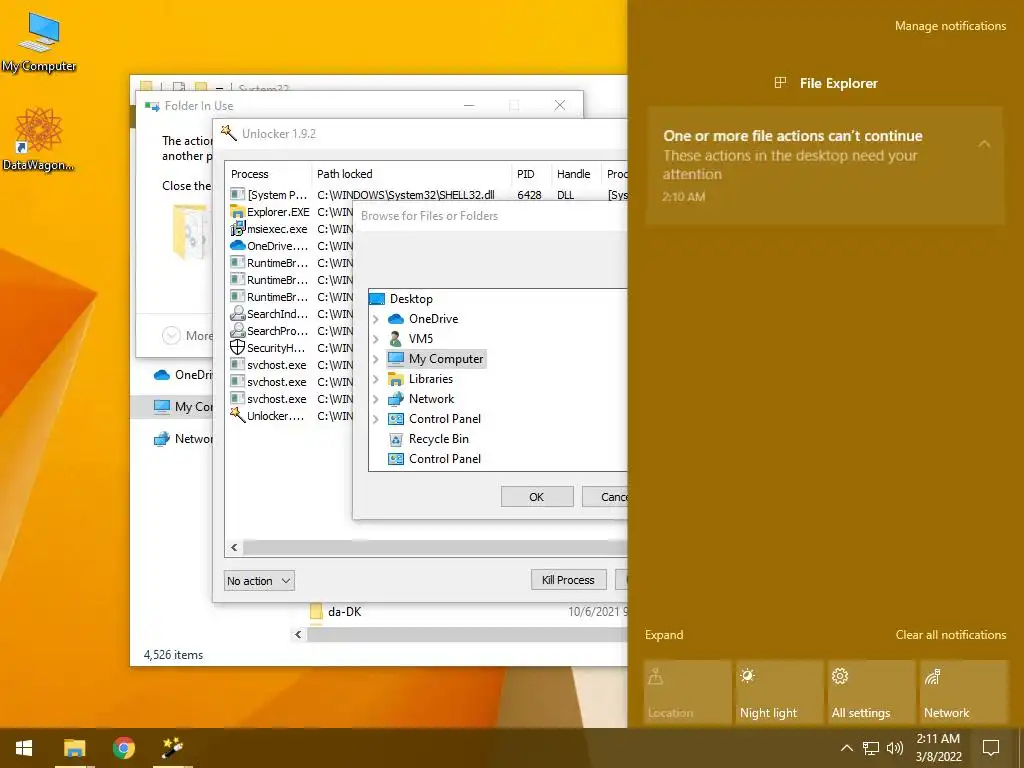Select the SearchPro... process icon

(238, 330)
